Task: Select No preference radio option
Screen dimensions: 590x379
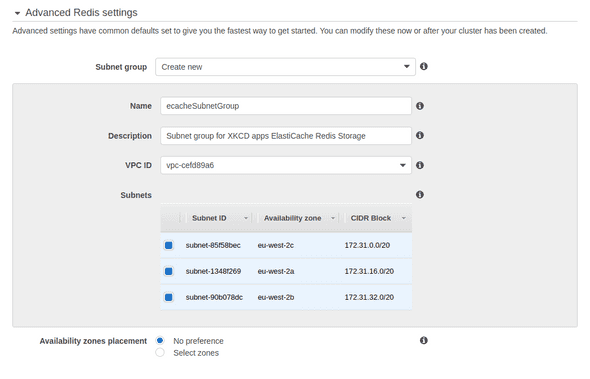Action: tap(160, 341)
